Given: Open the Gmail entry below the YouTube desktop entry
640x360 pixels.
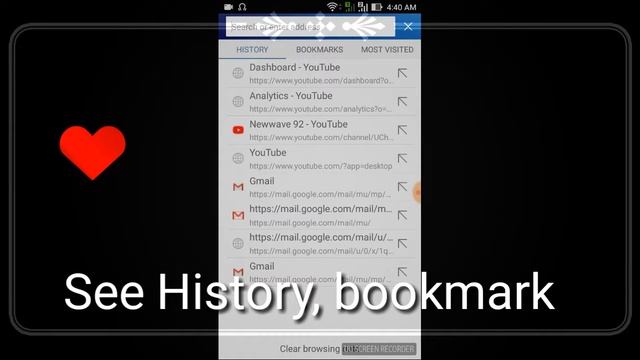Looking at the screenshot, I should 320,187.
